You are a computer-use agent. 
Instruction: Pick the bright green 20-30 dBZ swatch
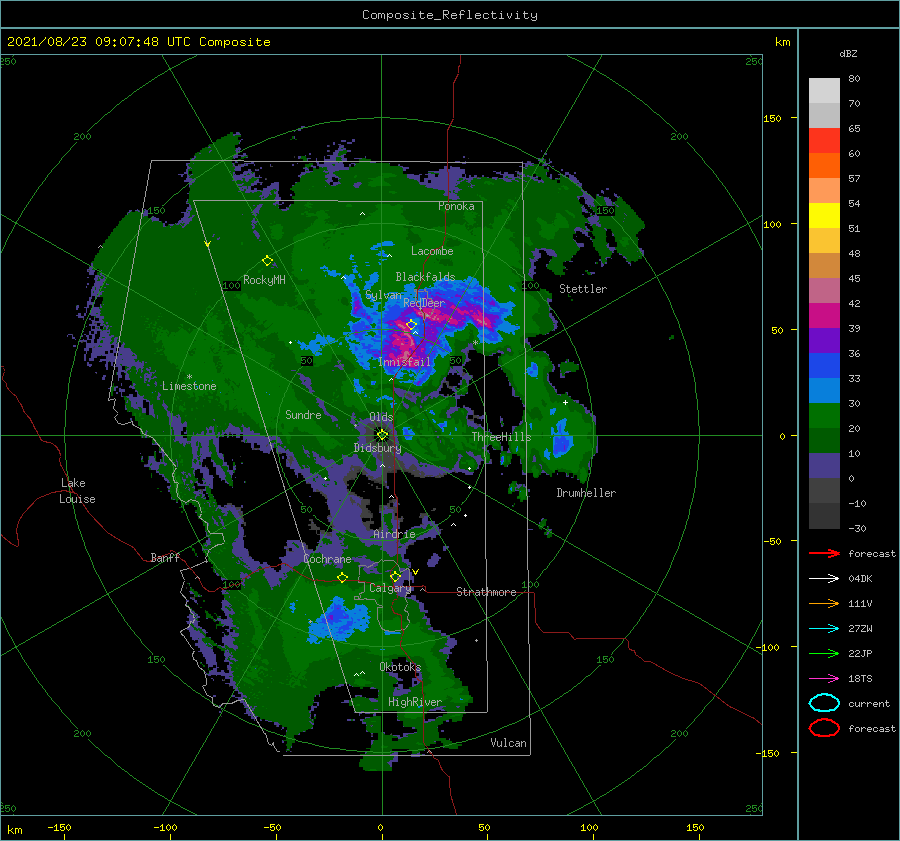point(824,415)
